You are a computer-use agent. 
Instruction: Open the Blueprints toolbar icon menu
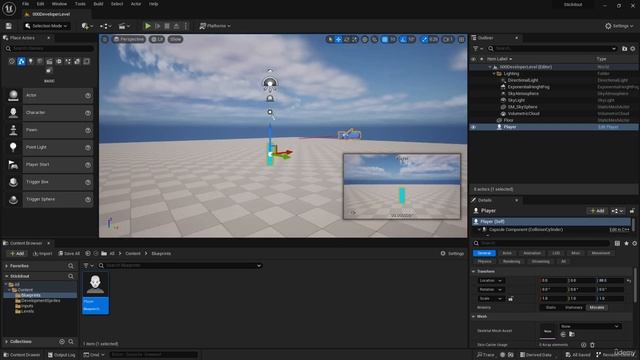[106, 26]
